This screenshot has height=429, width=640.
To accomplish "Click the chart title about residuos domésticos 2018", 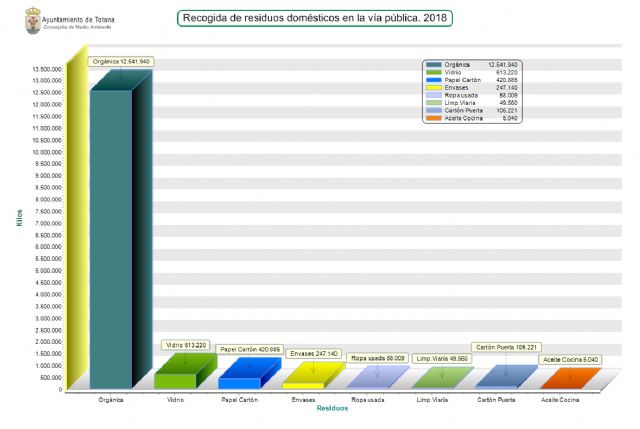I will (x=314, y=18).
